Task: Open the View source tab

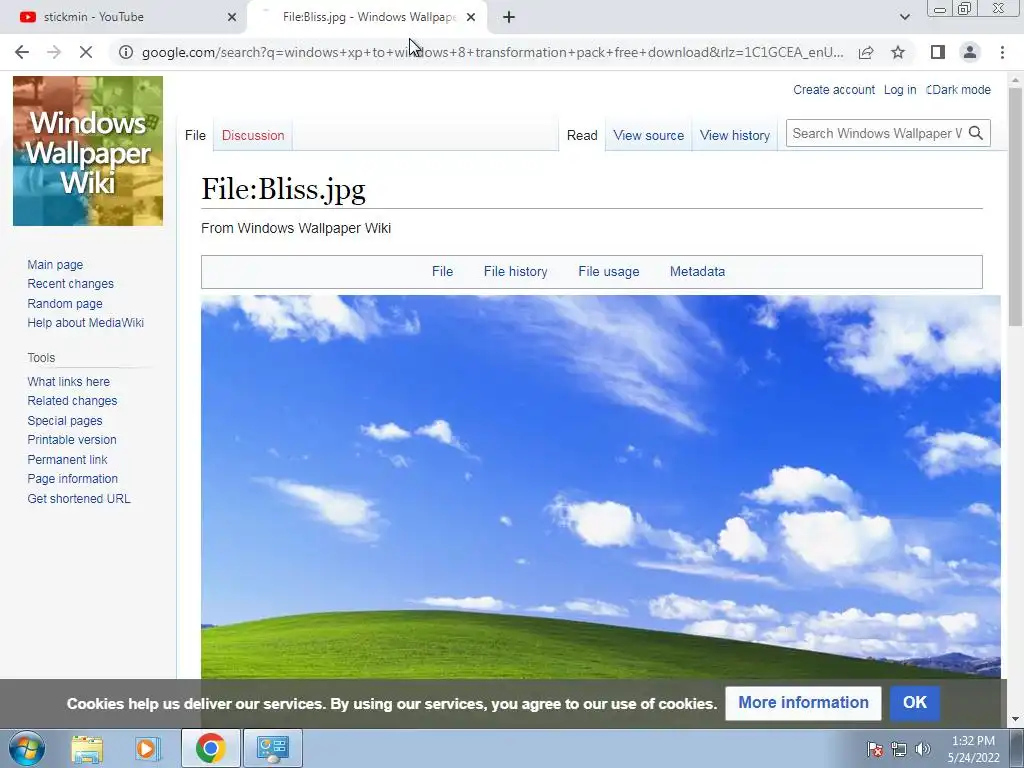Action: tap(648, 135)
